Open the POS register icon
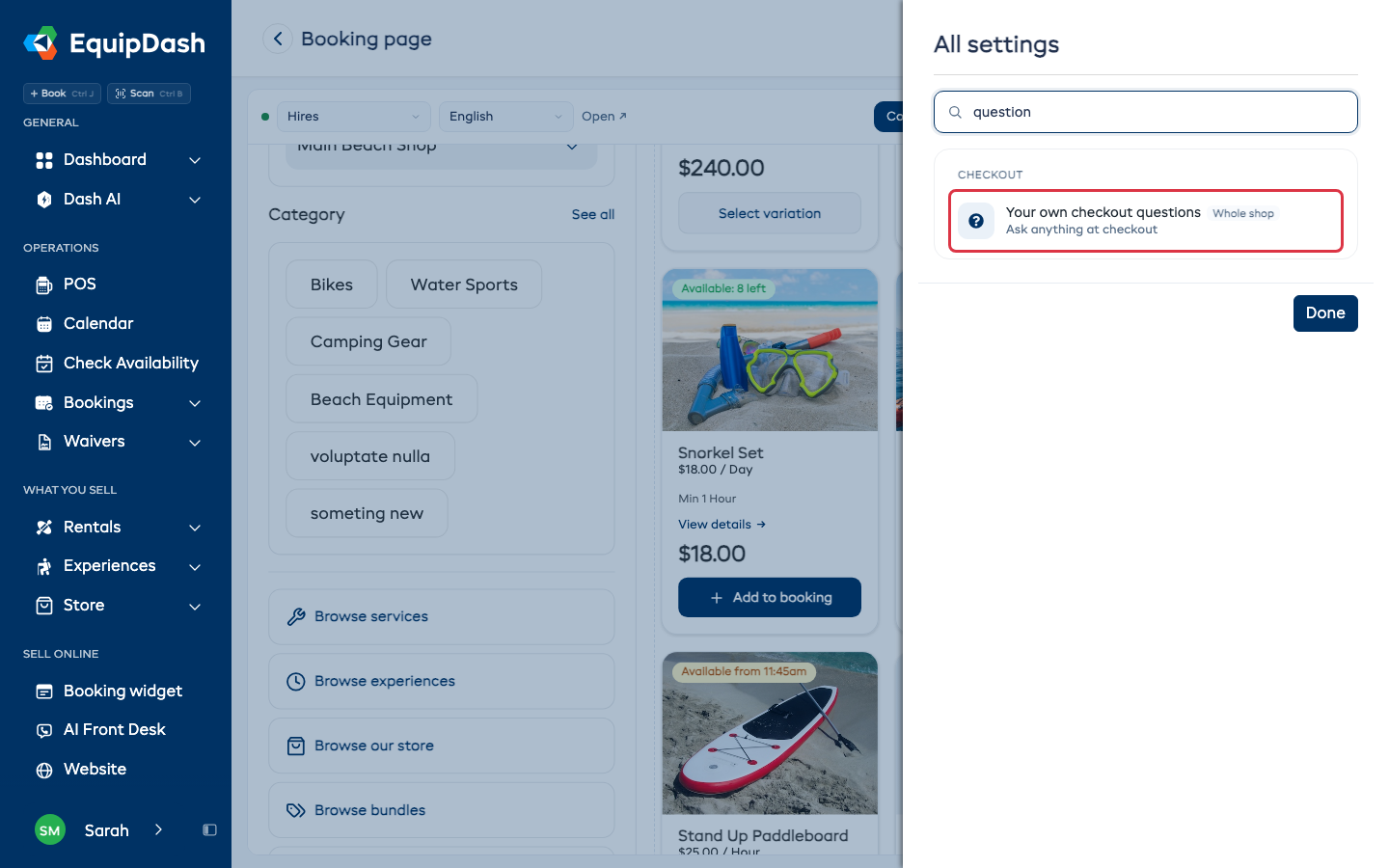 (44, 285)
